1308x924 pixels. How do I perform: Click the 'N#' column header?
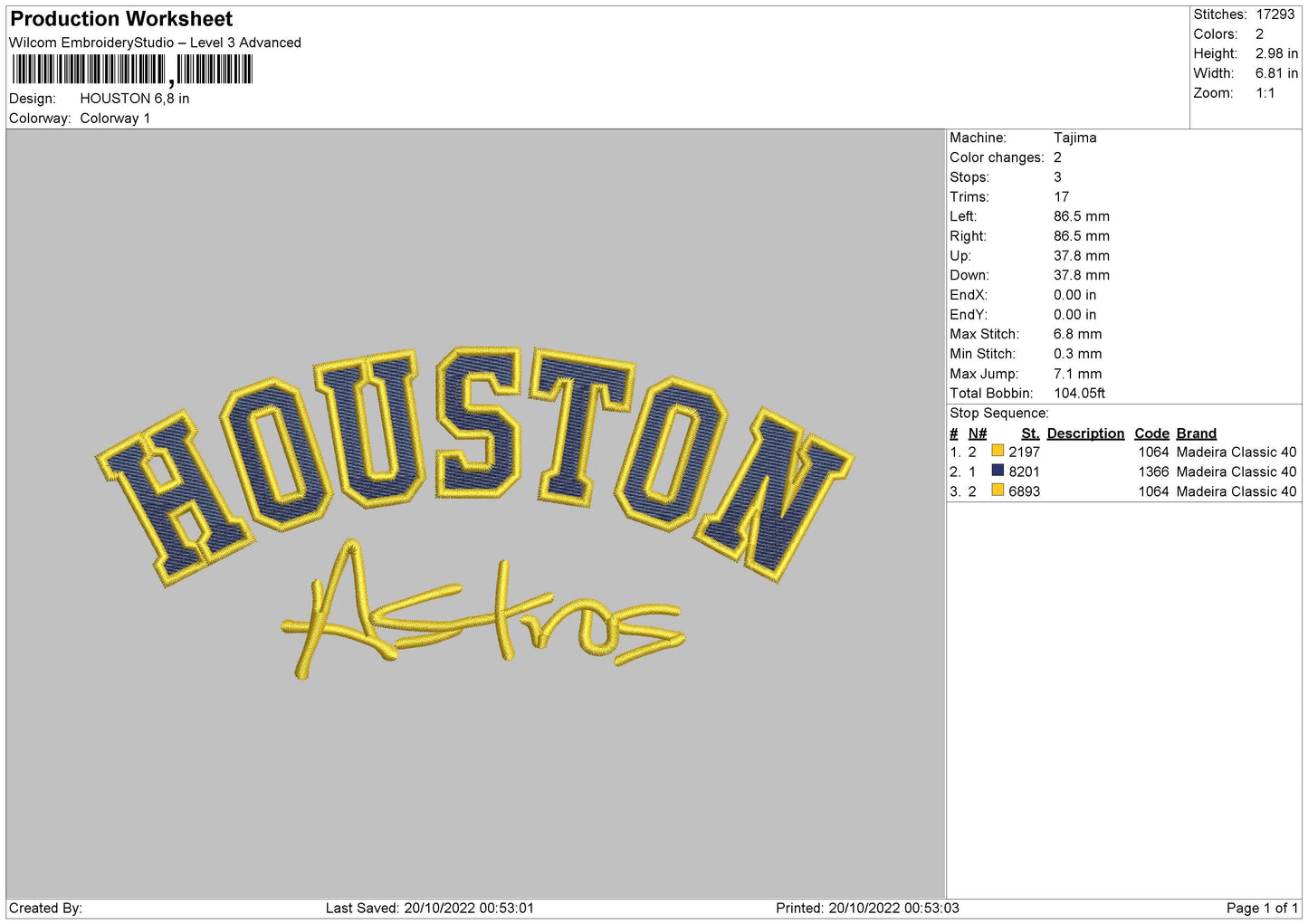978,433
